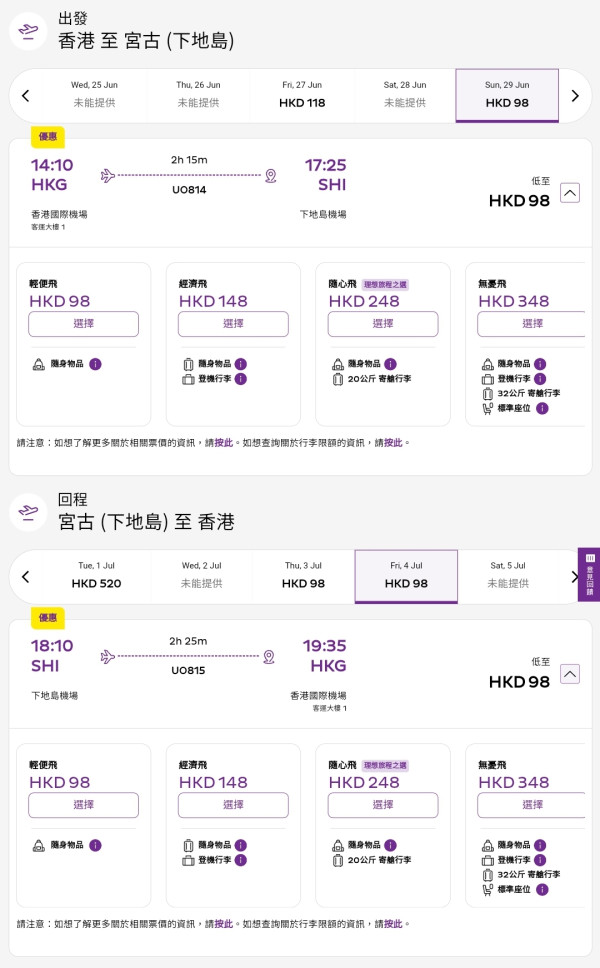This screenshot has width=600, height=968.
Task: Switch return date to Thu 3 Jul tab
Action: tap(302, 576)
